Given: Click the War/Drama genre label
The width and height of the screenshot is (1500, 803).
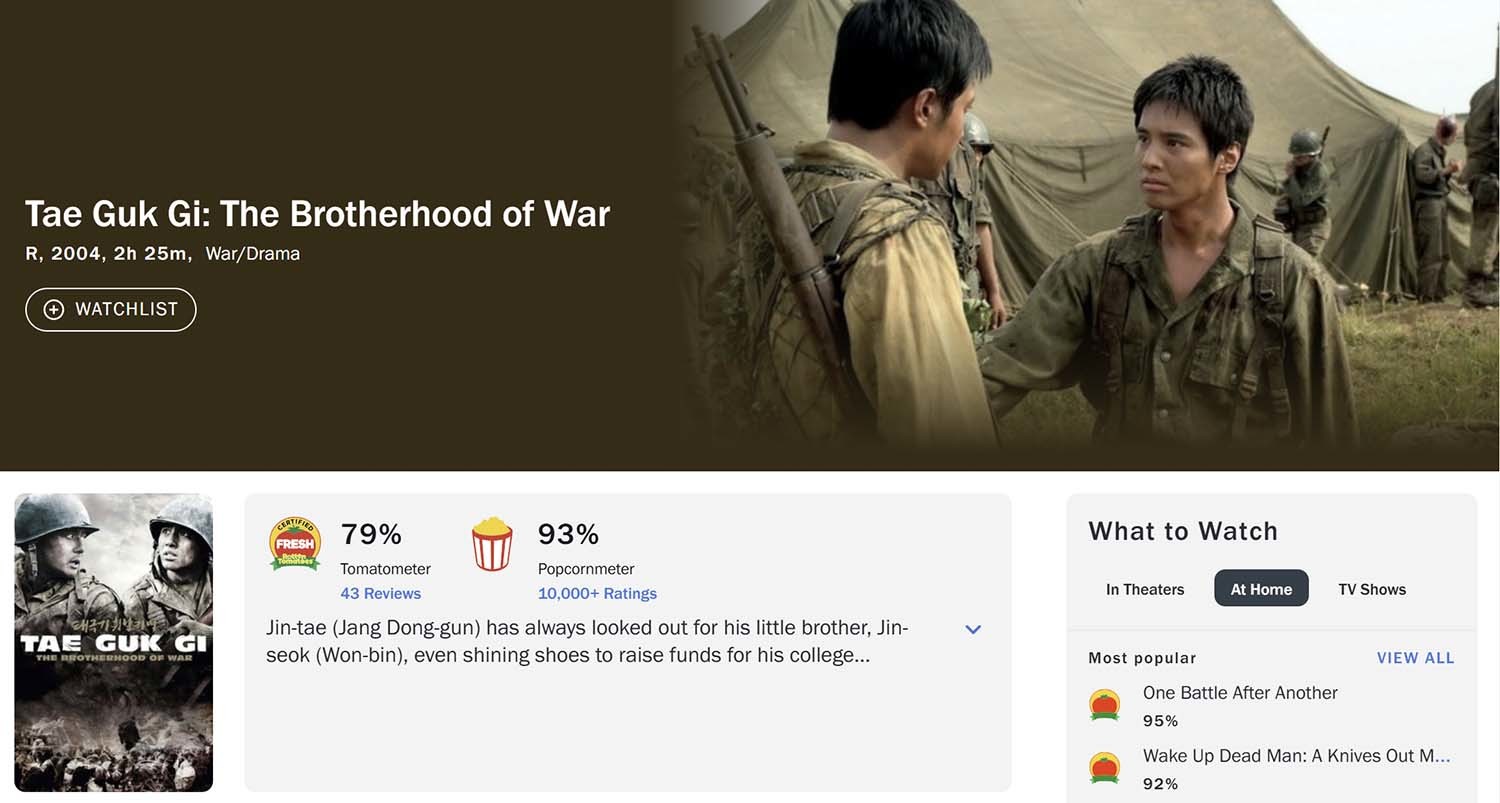Looking at the screenshot, I should click(x=252, y=254).
